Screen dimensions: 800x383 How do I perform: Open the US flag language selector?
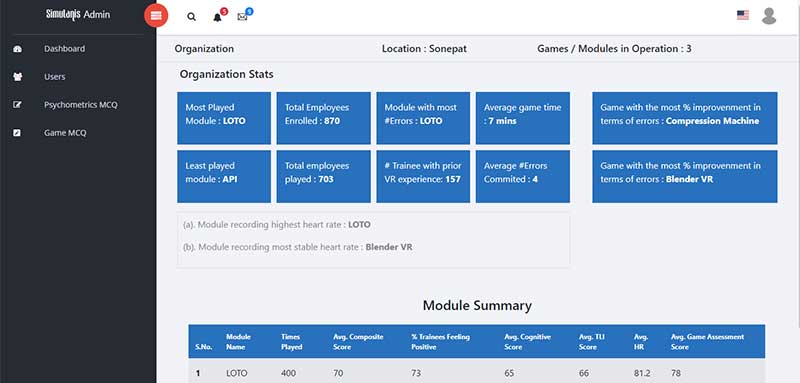743,15
